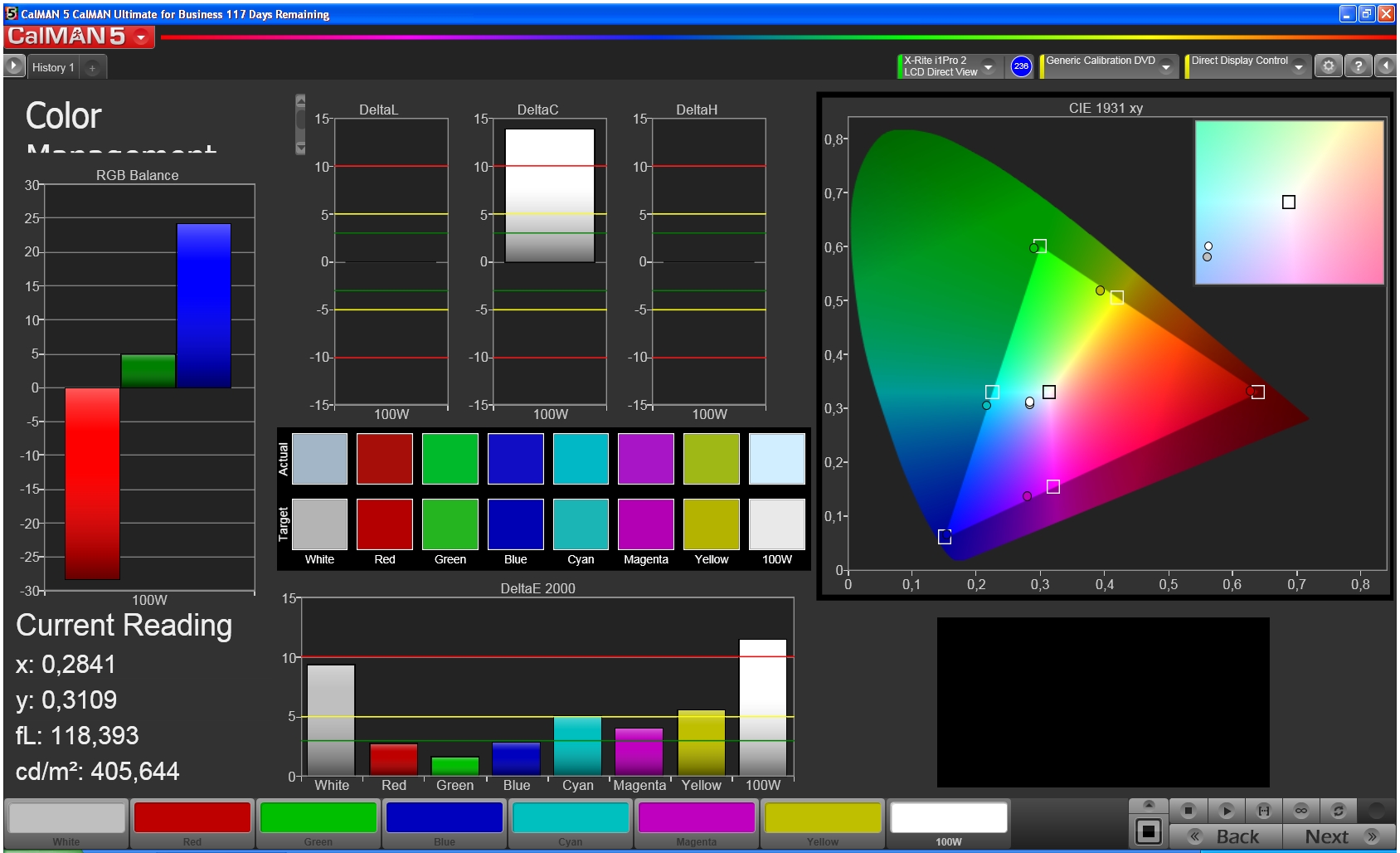Add a new history tab

[92, 67]
